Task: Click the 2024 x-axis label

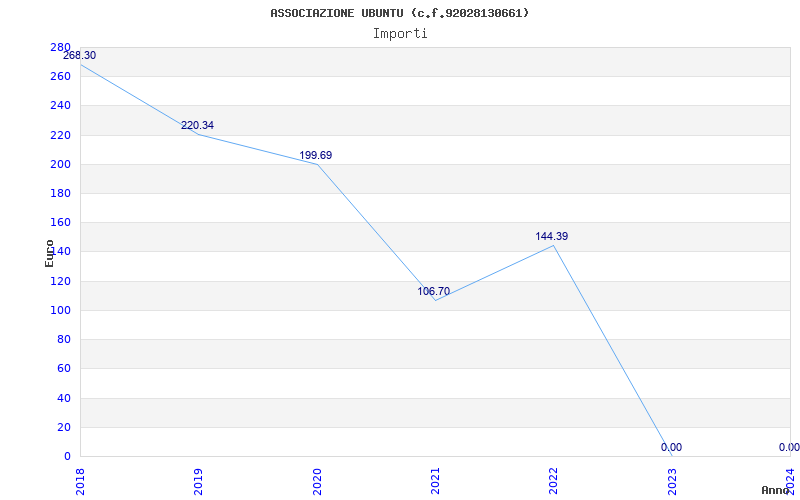Action: (x=790, y=482)
